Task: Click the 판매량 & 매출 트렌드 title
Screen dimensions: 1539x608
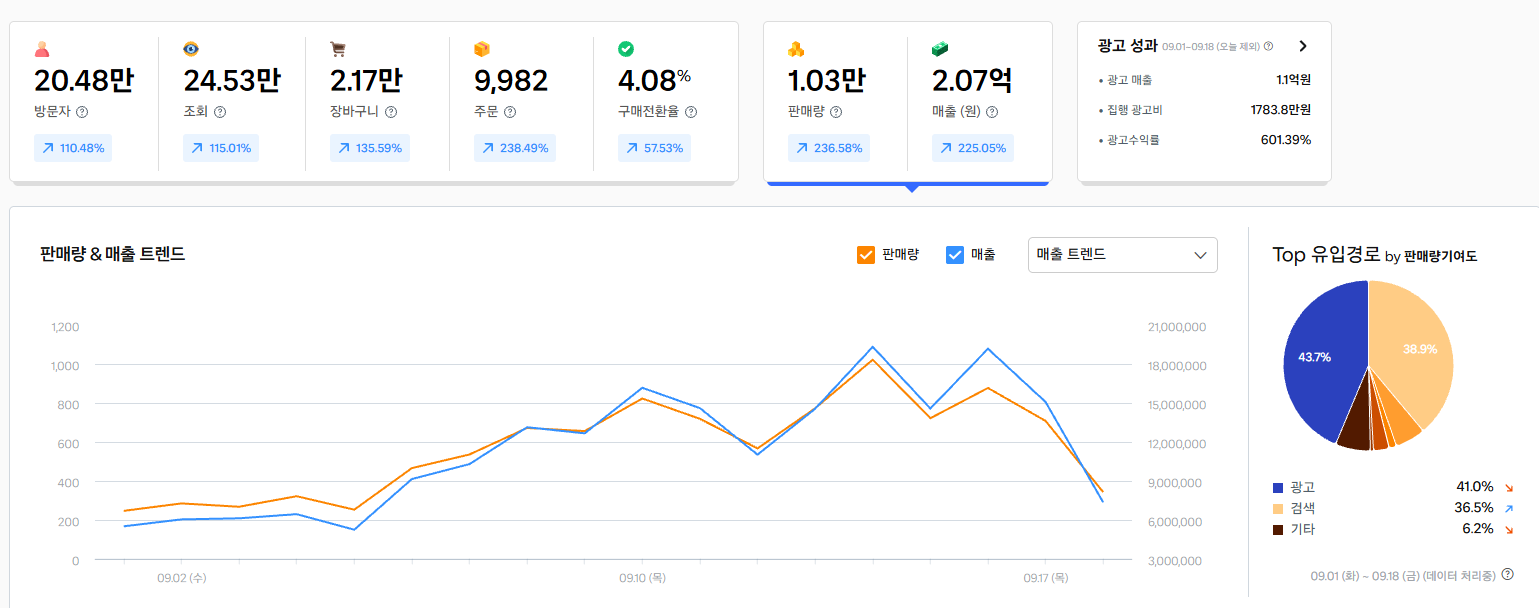Action: [113, 254]
